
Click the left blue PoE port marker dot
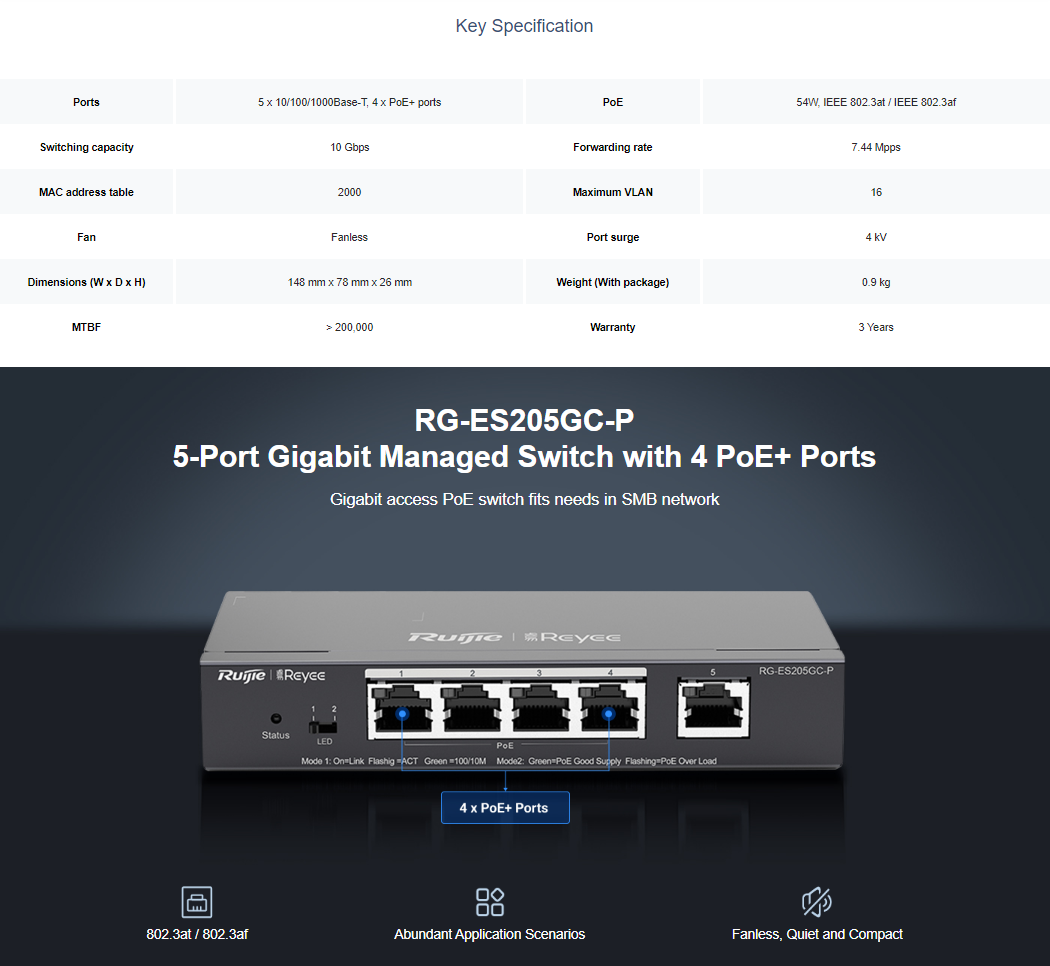(402, 714)
